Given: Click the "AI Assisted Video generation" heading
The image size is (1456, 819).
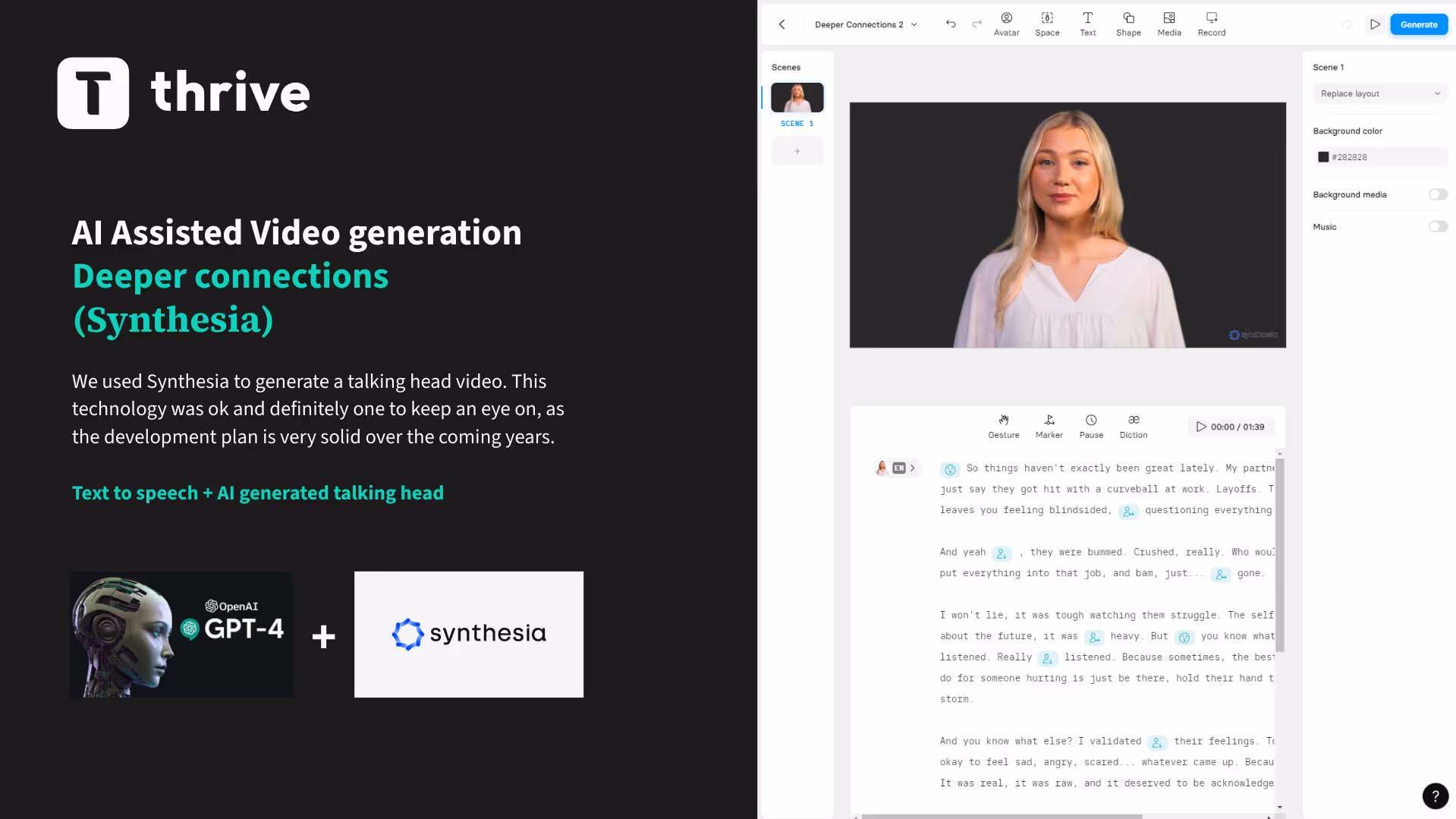Looking at the screenshot, I should 297,232.
